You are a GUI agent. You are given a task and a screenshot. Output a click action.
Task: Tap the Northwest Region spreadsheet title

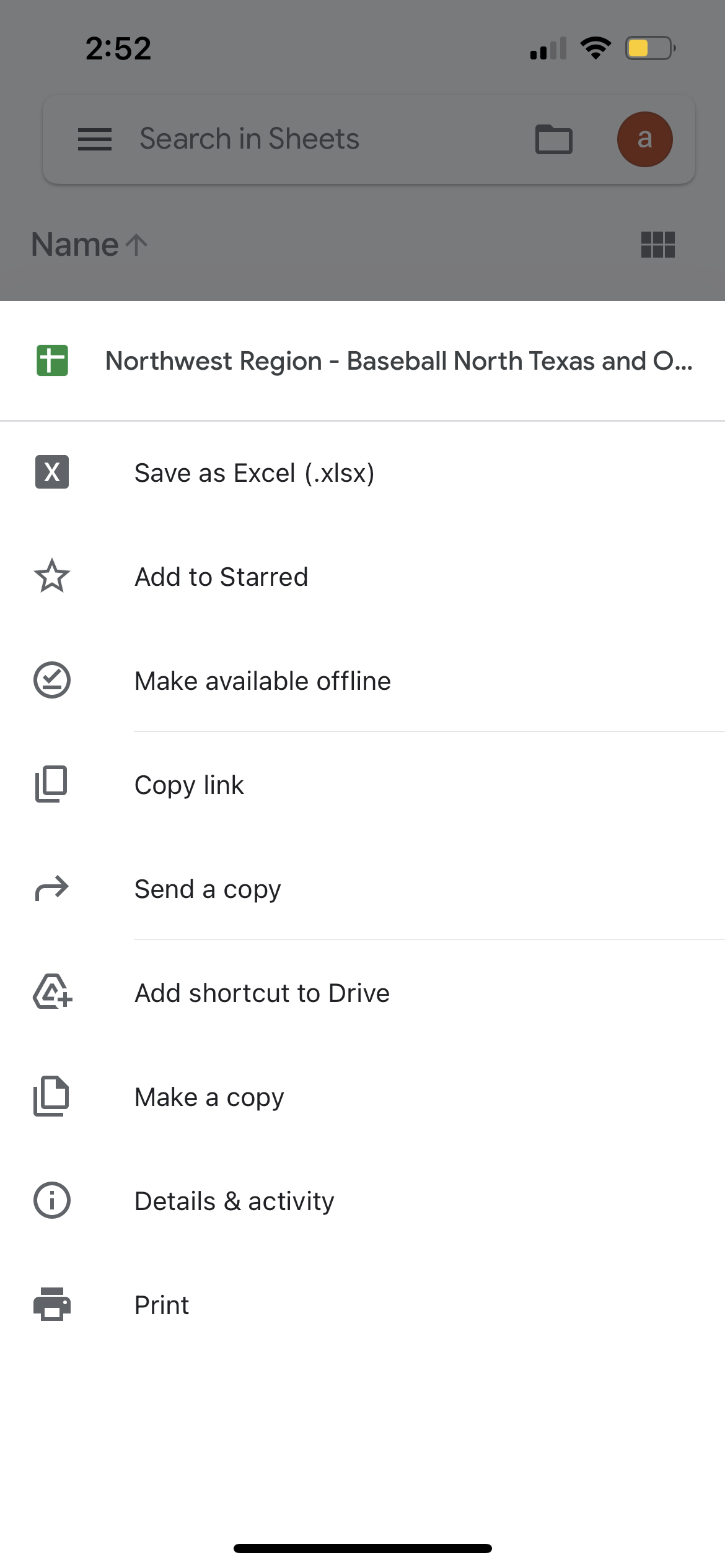point(398,361)
